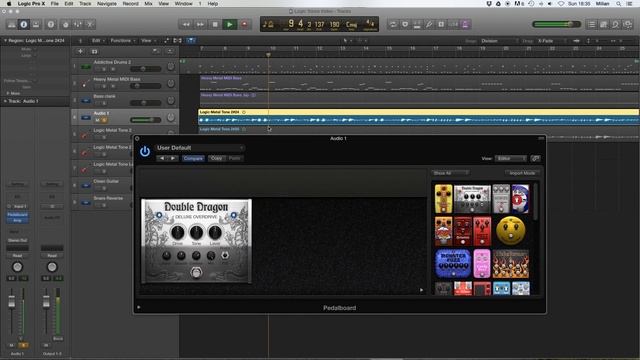Screen dimensions: 640x360
Task: Collapse the Region inspector disclosure triangle
Action: click(x=5, y=40)
